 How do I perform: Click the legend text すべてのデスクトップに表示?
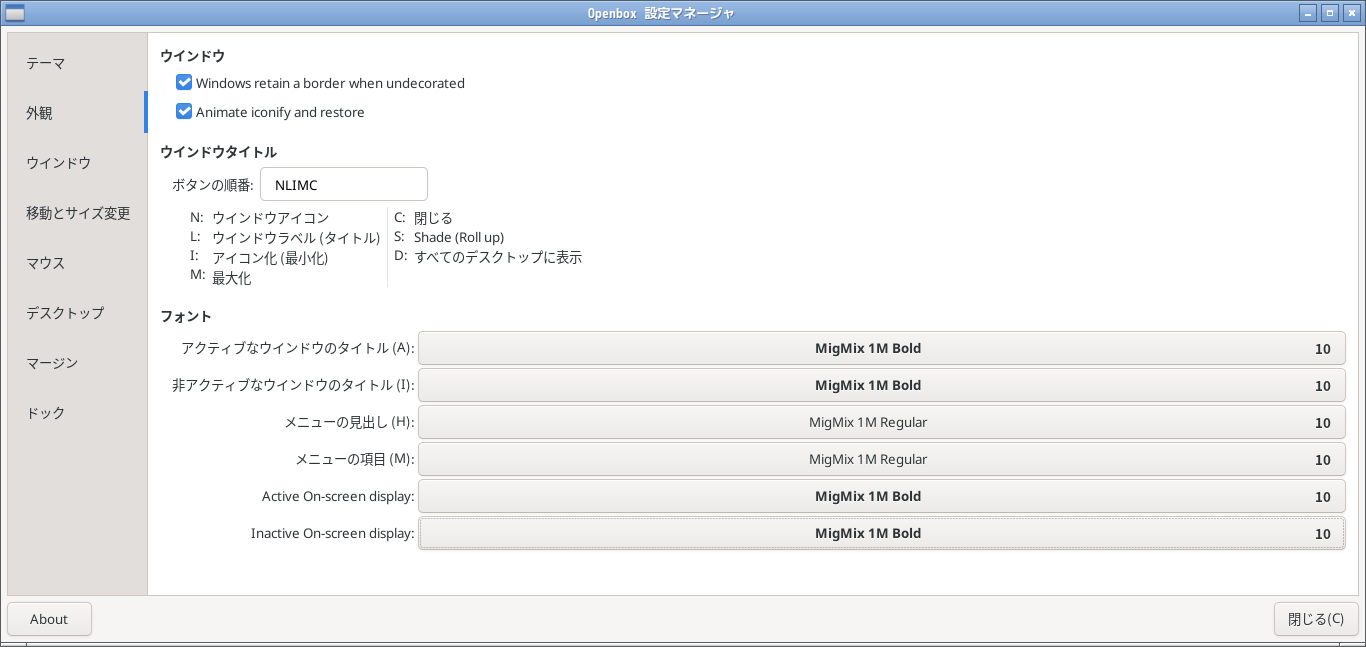[x=498, y=257]
